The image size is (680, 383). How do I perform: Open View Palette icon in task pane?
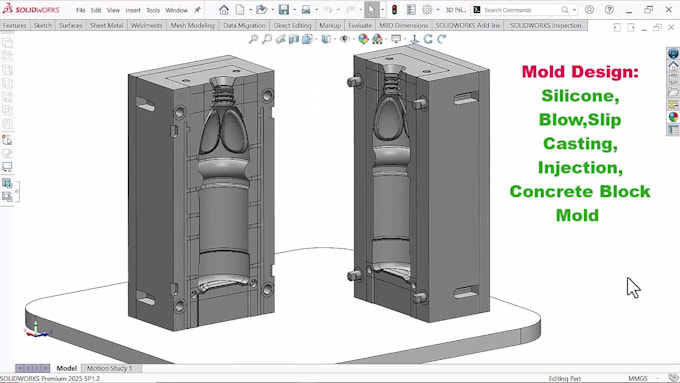coord(673,104)
